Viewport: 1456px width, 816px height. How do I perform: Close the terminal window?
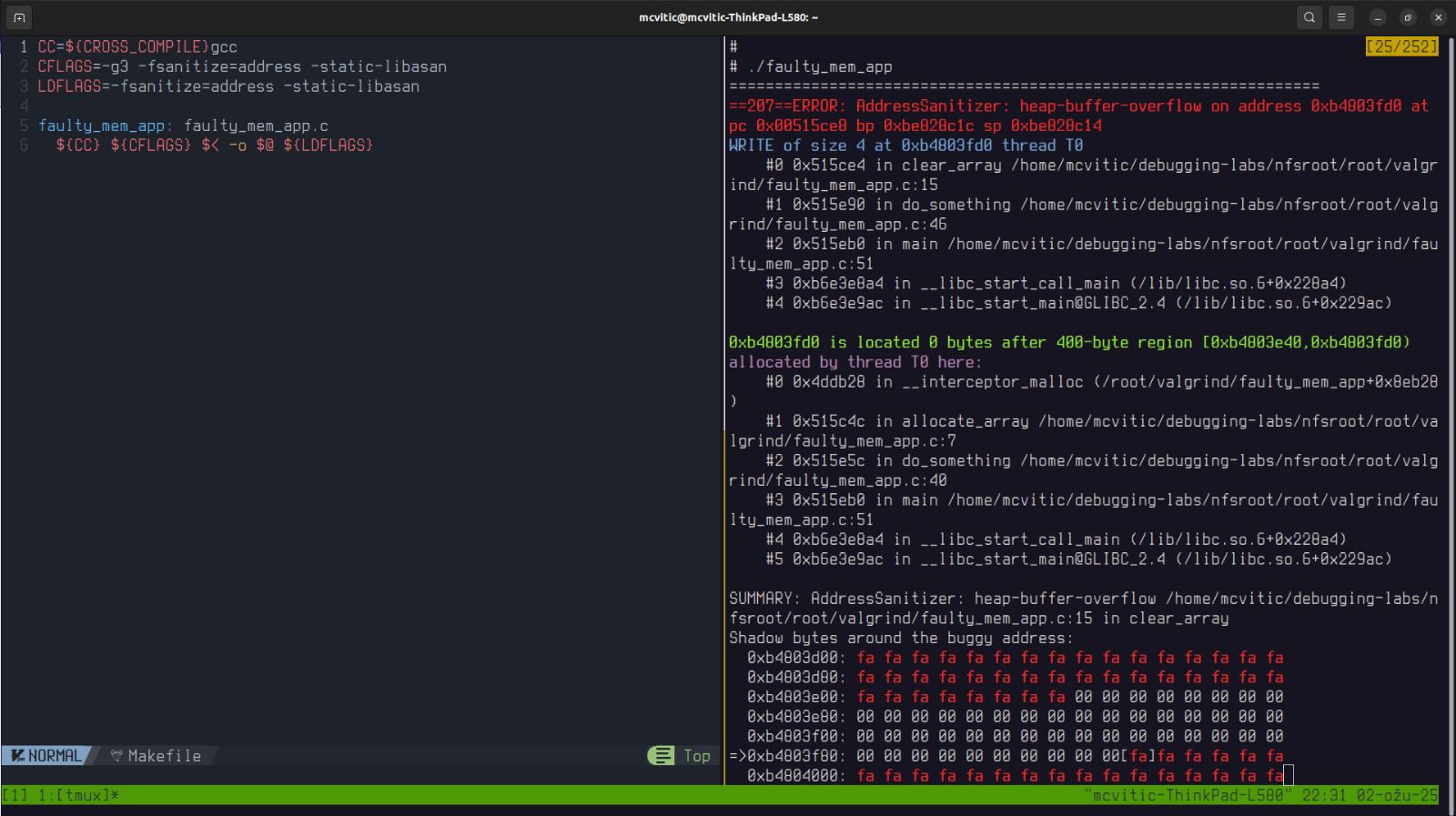point(1438,17)
